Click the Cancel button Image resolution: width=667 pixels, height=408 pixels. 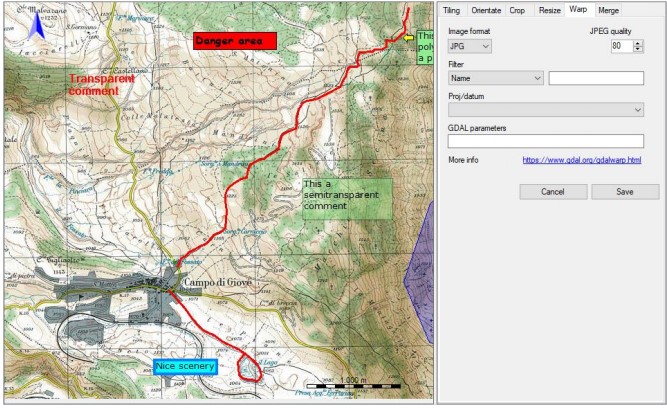point(553,192)
